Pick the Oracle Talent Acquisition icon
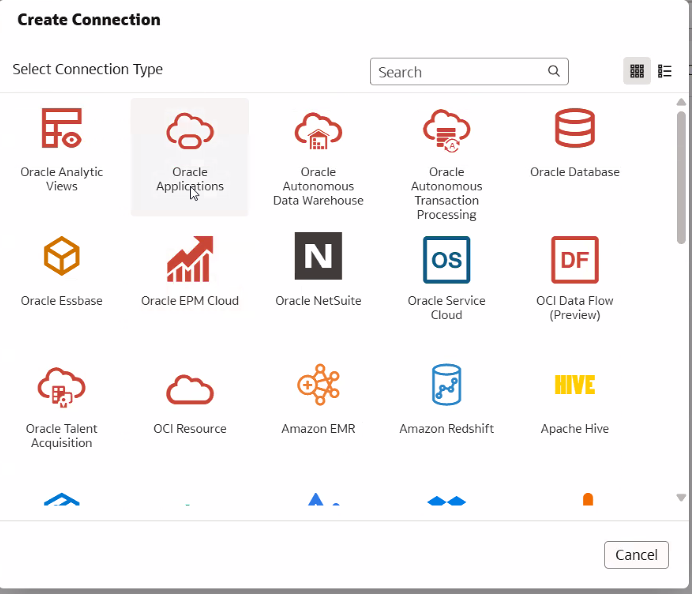This screenshot has width=692, height=594. pyautogui.click(x=62, y=387)
